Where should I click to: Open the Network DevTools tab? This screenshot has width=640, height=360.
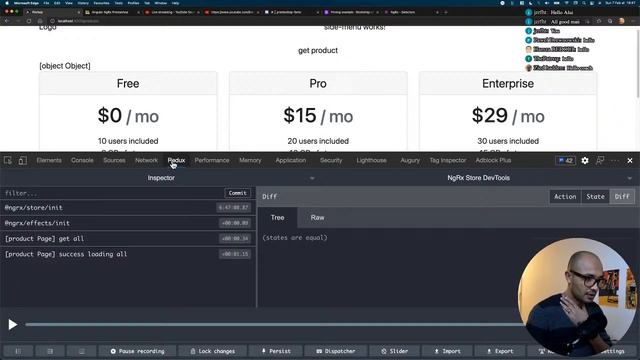146,160
